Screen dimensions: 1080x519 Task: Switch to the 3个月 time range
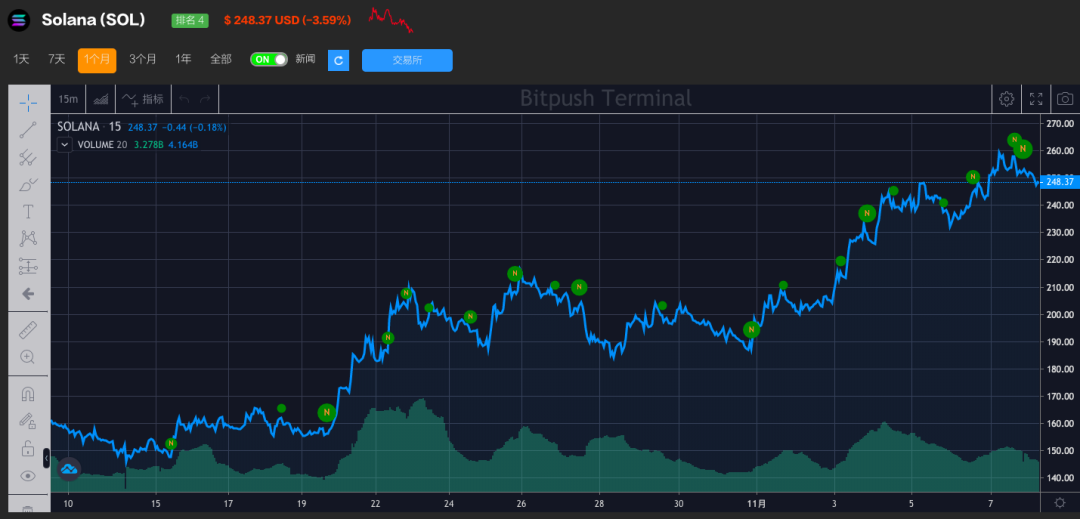click(143, 60)
